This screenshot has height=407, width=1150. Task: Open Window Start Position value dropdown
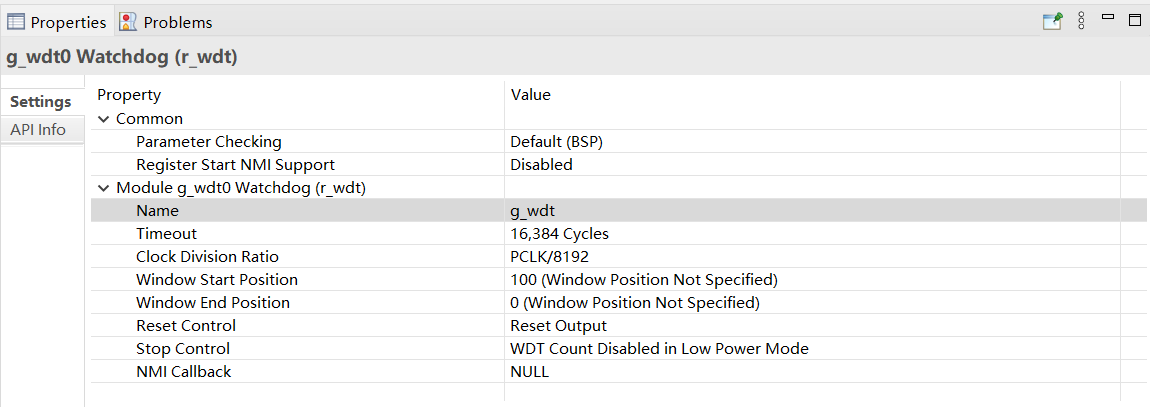643,280
